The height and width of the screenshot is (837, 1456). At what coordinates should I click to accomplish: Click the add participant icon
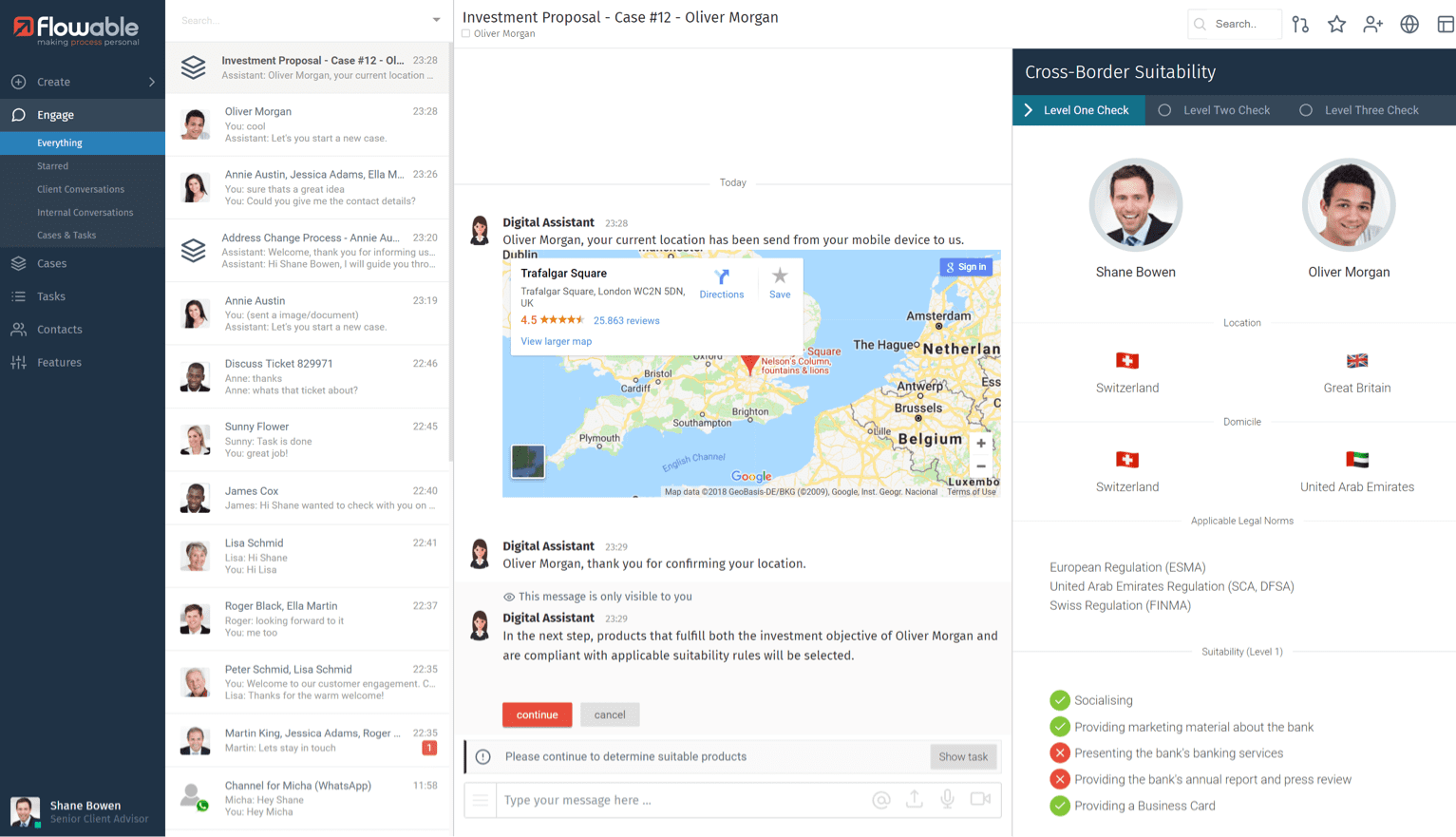click(x=1372, y=25)
